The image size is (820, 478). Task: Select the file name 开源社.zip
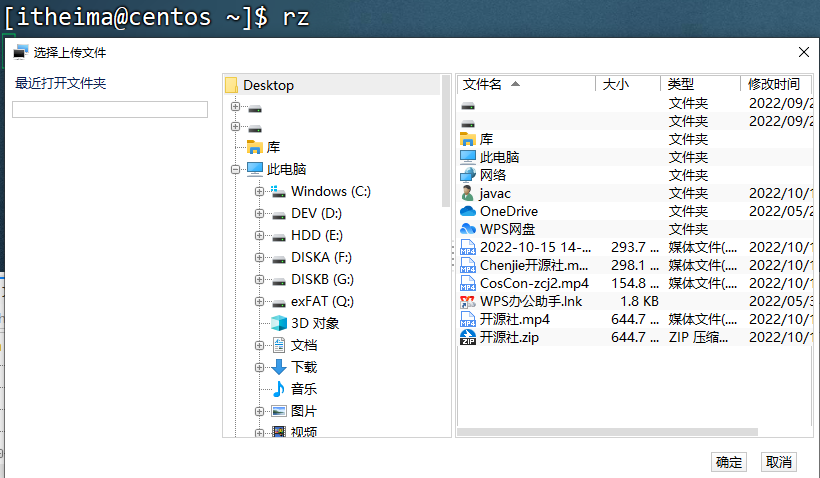point(509,337)
